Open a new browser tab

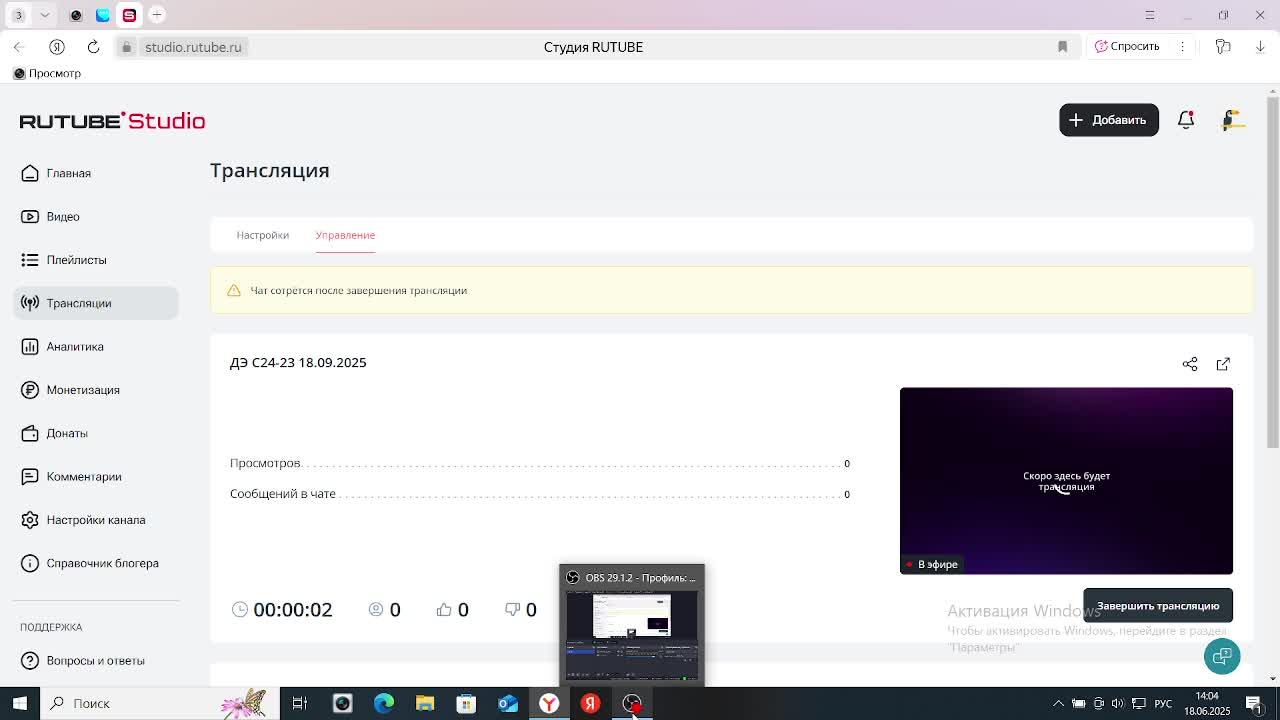point(157,15)
